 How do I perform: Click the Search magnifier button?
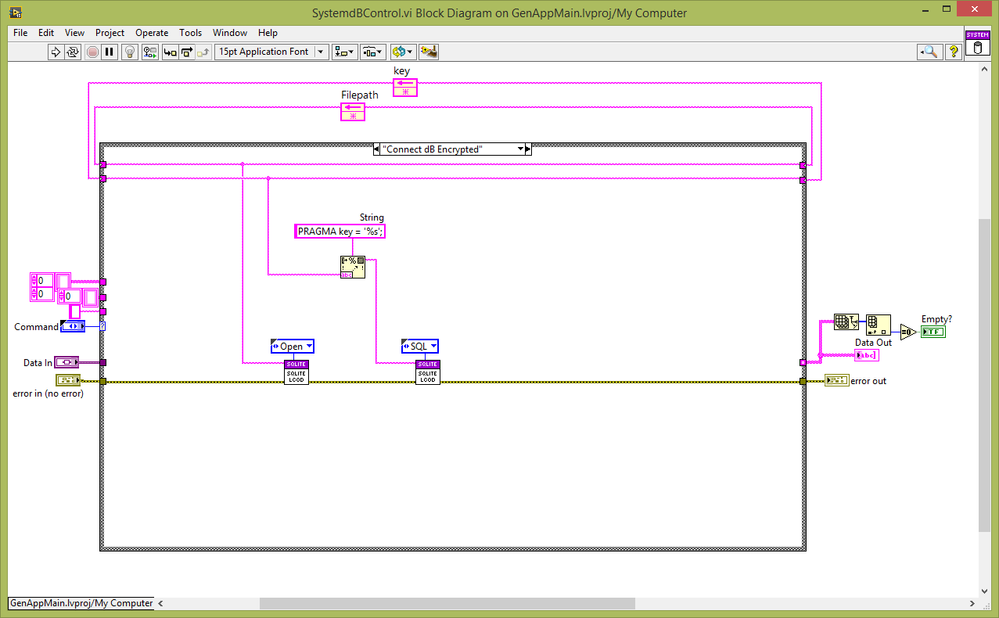point(929,51)
